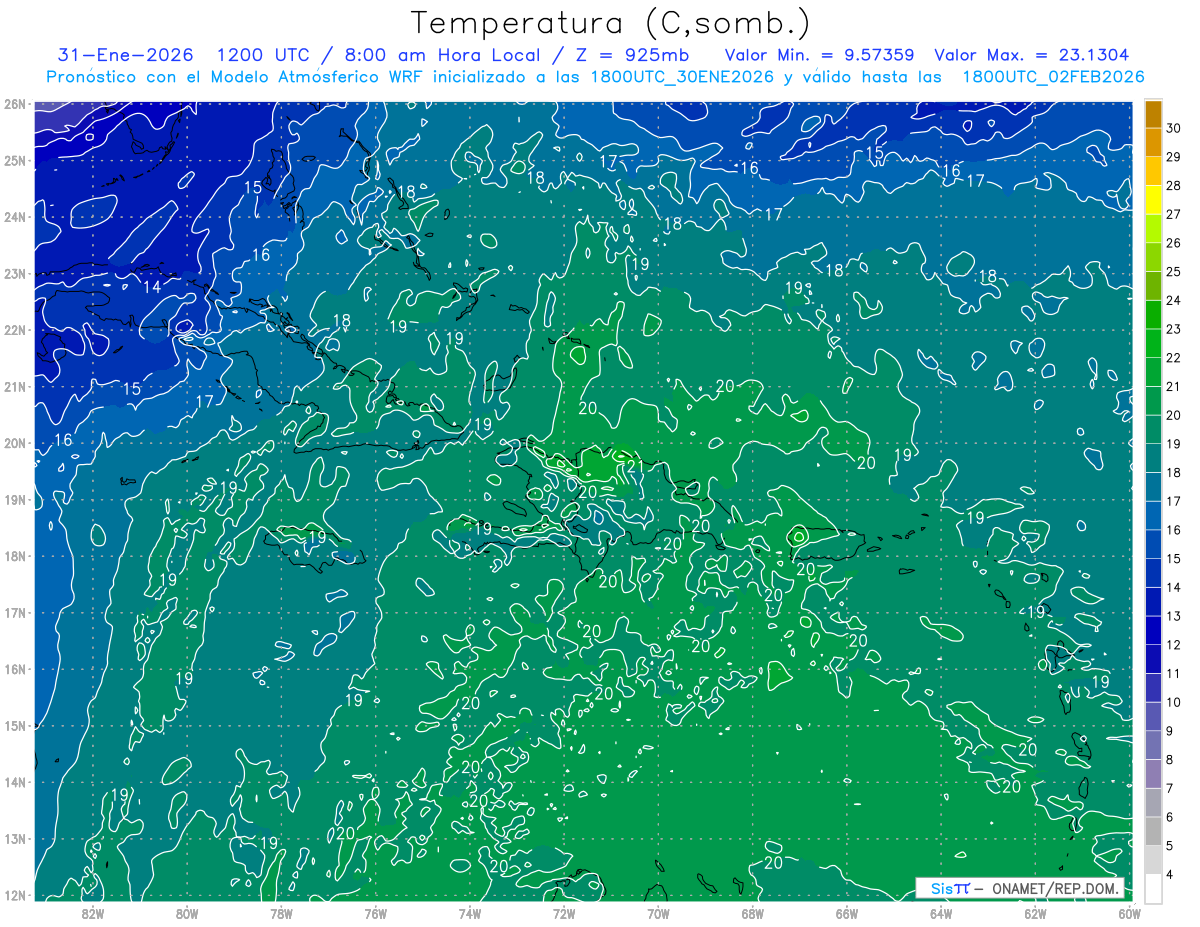1200x927 pixels.
Task: Click the '20N' latitude axis label
Action: 14,443
